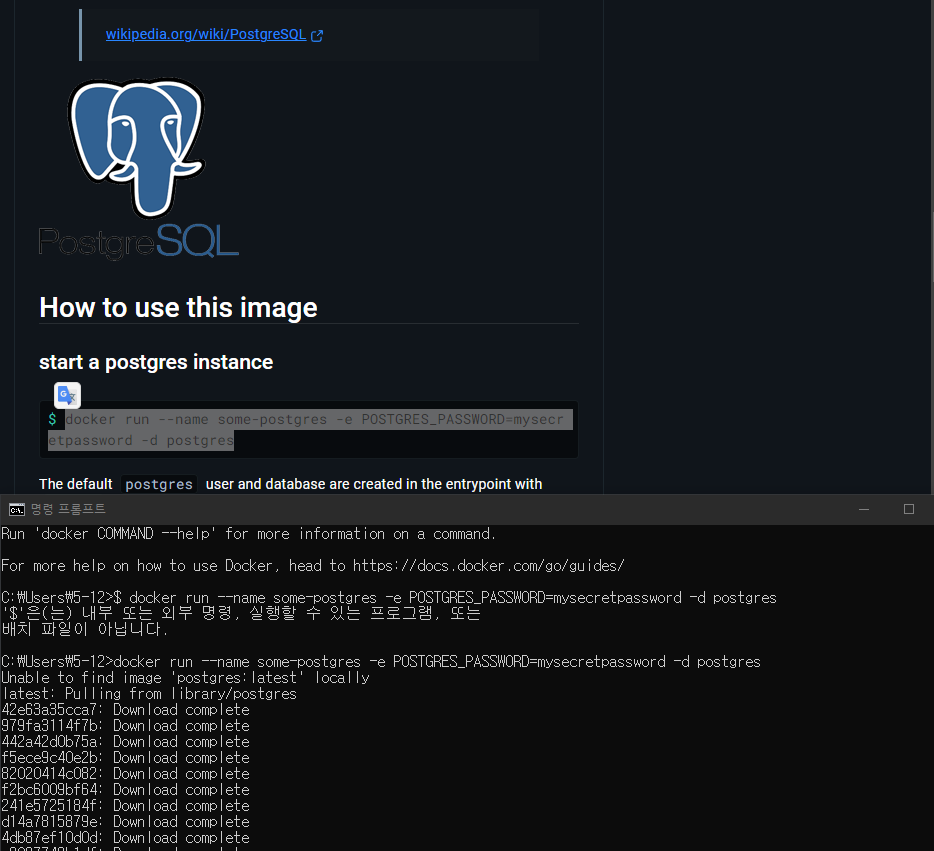This screenshot has height=851, width=934.
Task: Maximize the Command Prompt window
Action: pyautogui.click(x=908, y=509)
